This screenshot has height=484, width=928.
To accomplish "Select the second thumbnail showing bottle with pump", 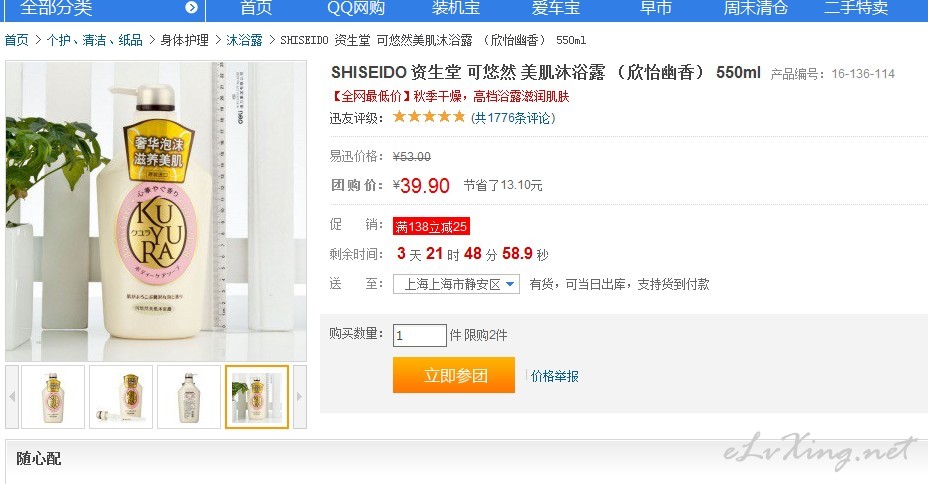I will (x=121, y=396).
